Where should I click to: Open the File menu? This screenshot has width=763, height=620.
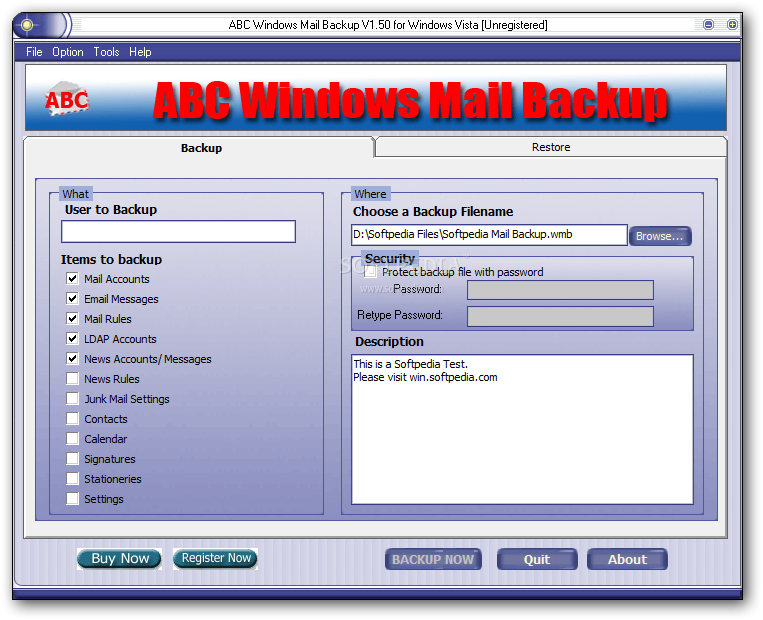coord(34,52)
